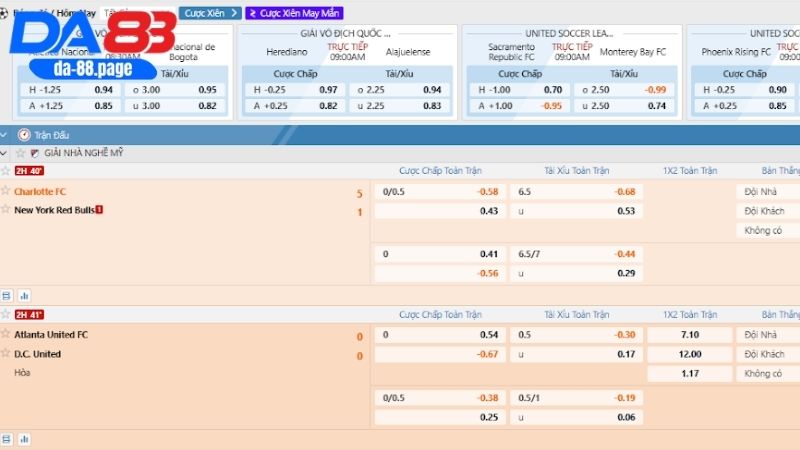Viewport: 800px width, 450px height.
Task: Favorite Atlanta United FC star
Action: point(6,334)
